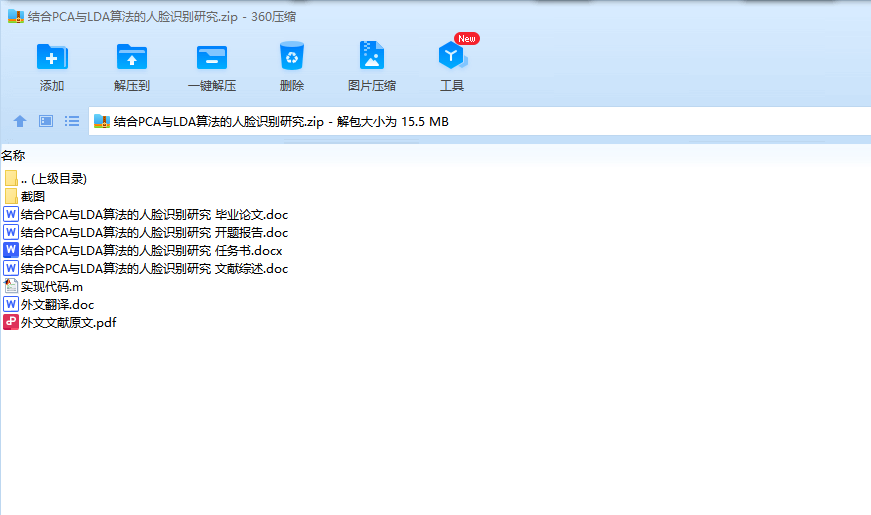
Task: Click the 360压缩 title bar app icon
Action: click(16, 17)
